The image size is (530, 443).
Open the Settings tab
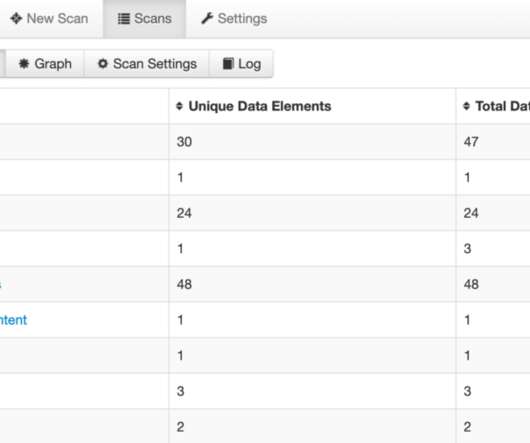pyautogui.click(x=234, y=19)
